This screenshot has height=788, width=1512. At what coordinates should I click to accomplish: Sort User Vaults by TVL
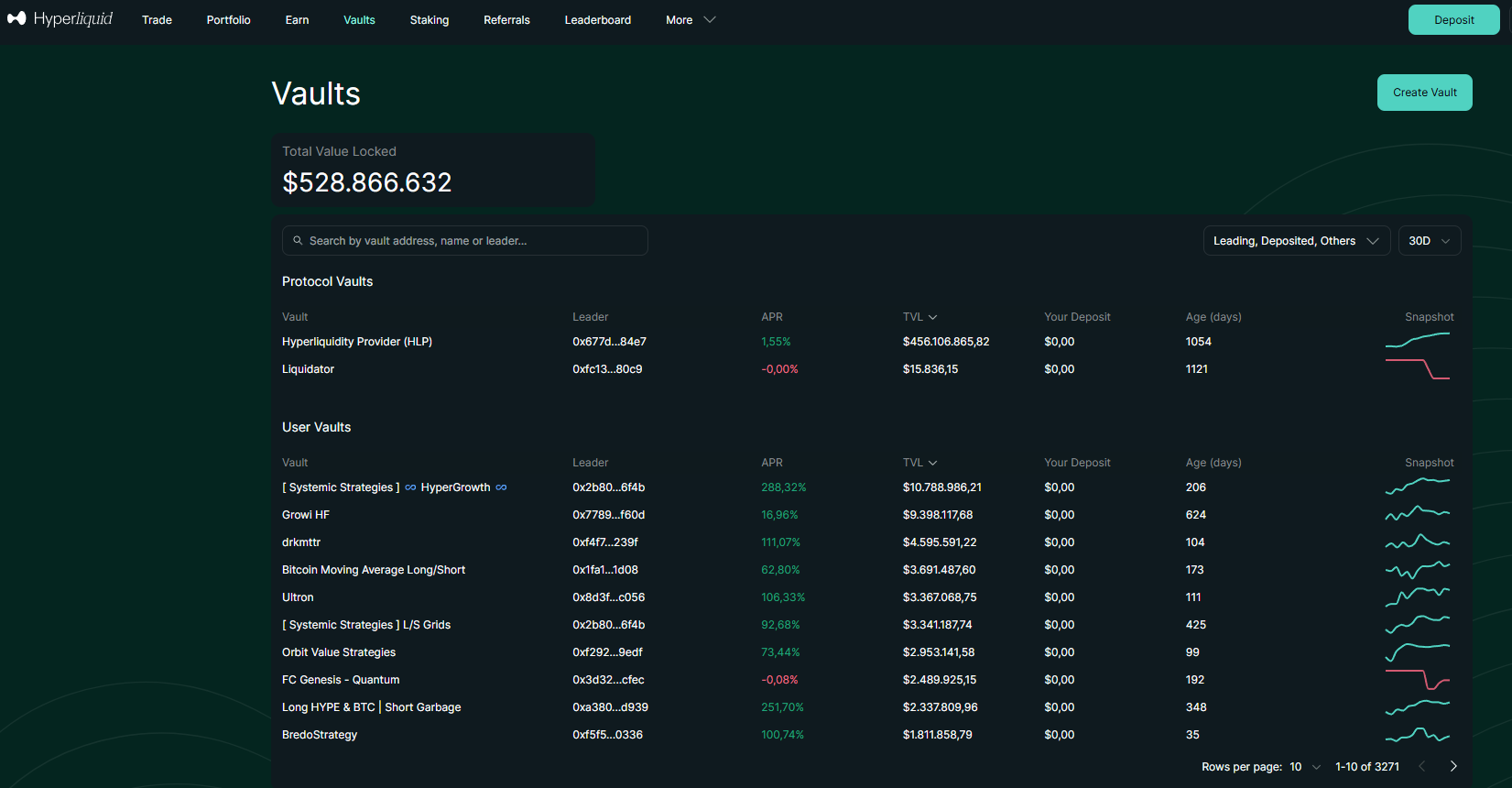coord(919,463)
